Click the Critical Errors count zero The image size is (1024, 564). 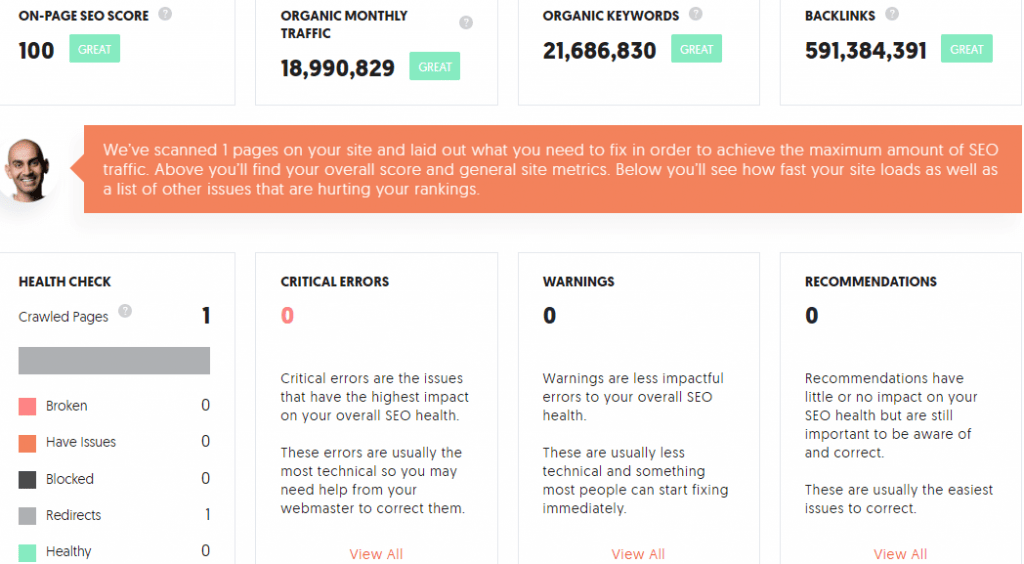[x=287, y=316]
